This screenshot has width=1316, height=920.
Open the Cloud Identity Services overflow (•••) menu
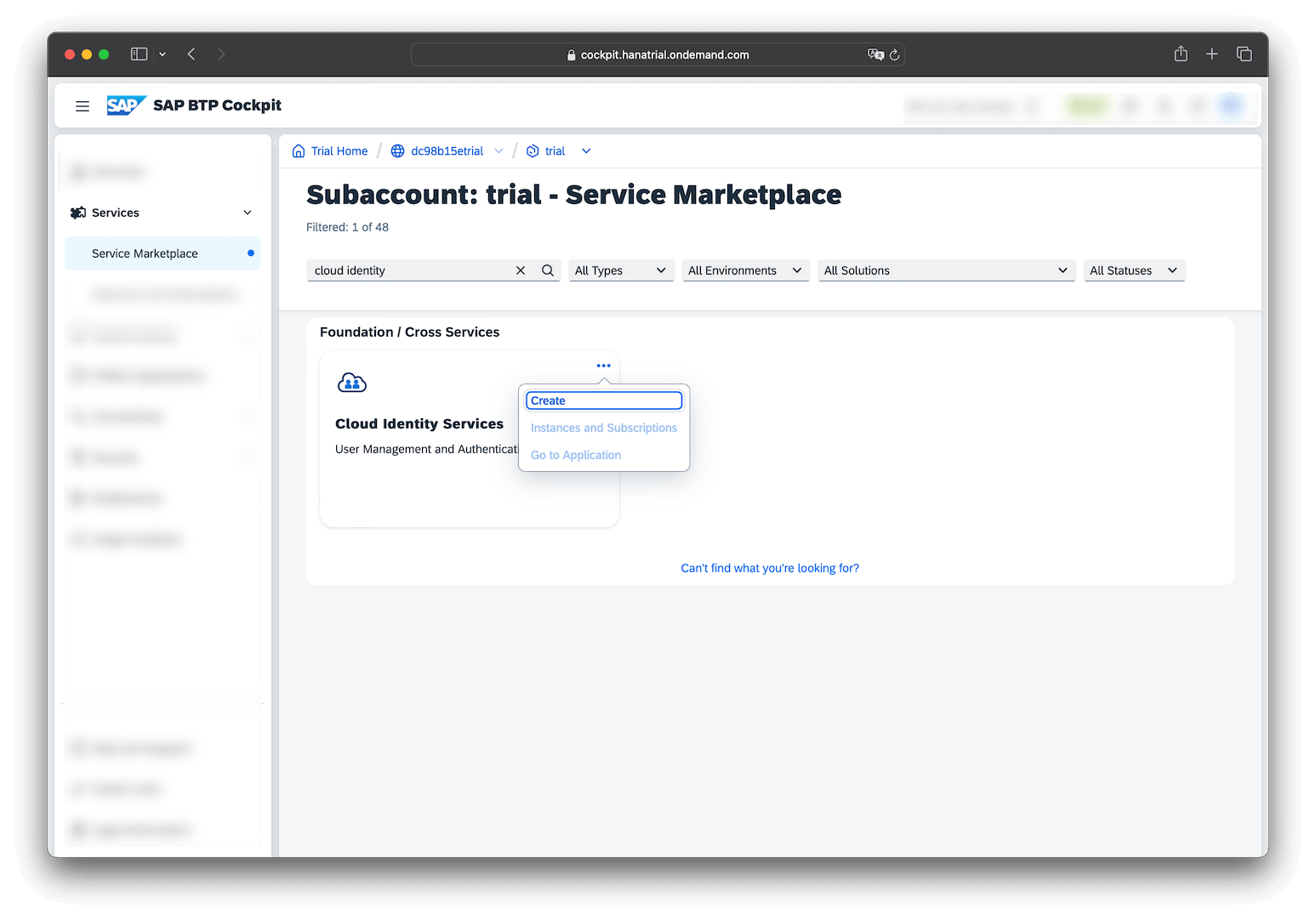click(x=603, y=365)
